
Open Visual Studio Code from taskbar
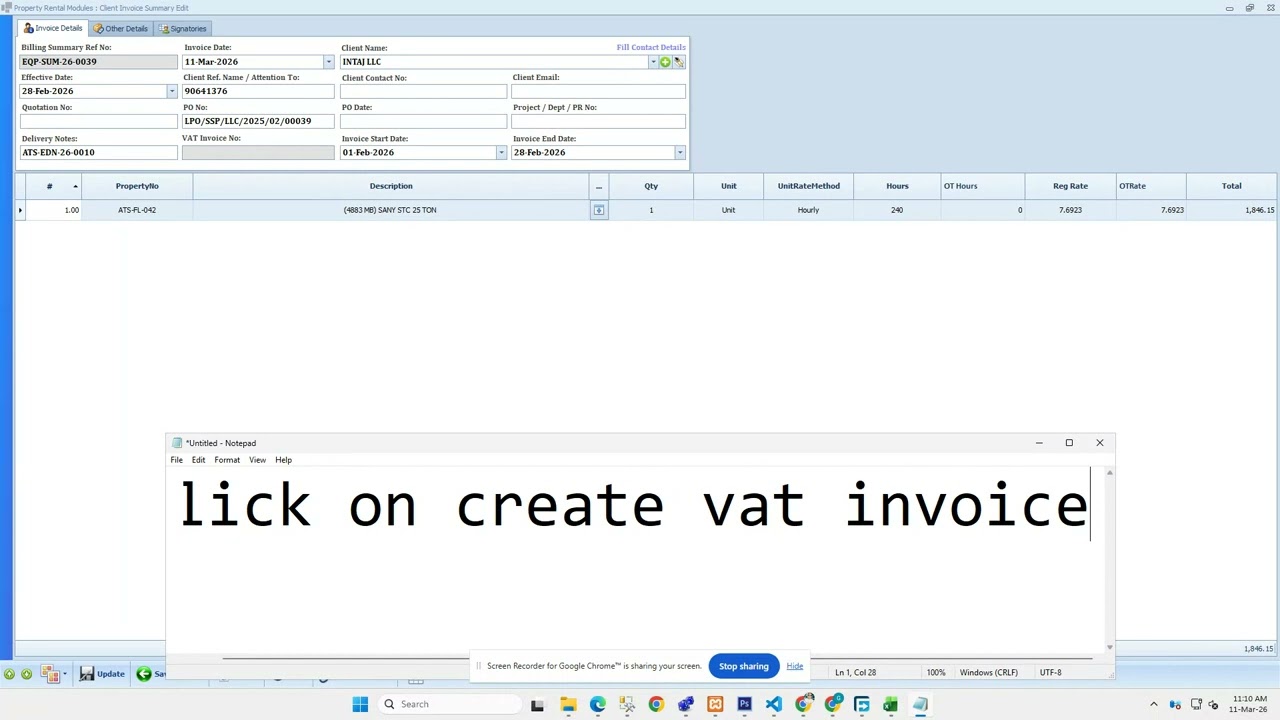pos(774,704)
